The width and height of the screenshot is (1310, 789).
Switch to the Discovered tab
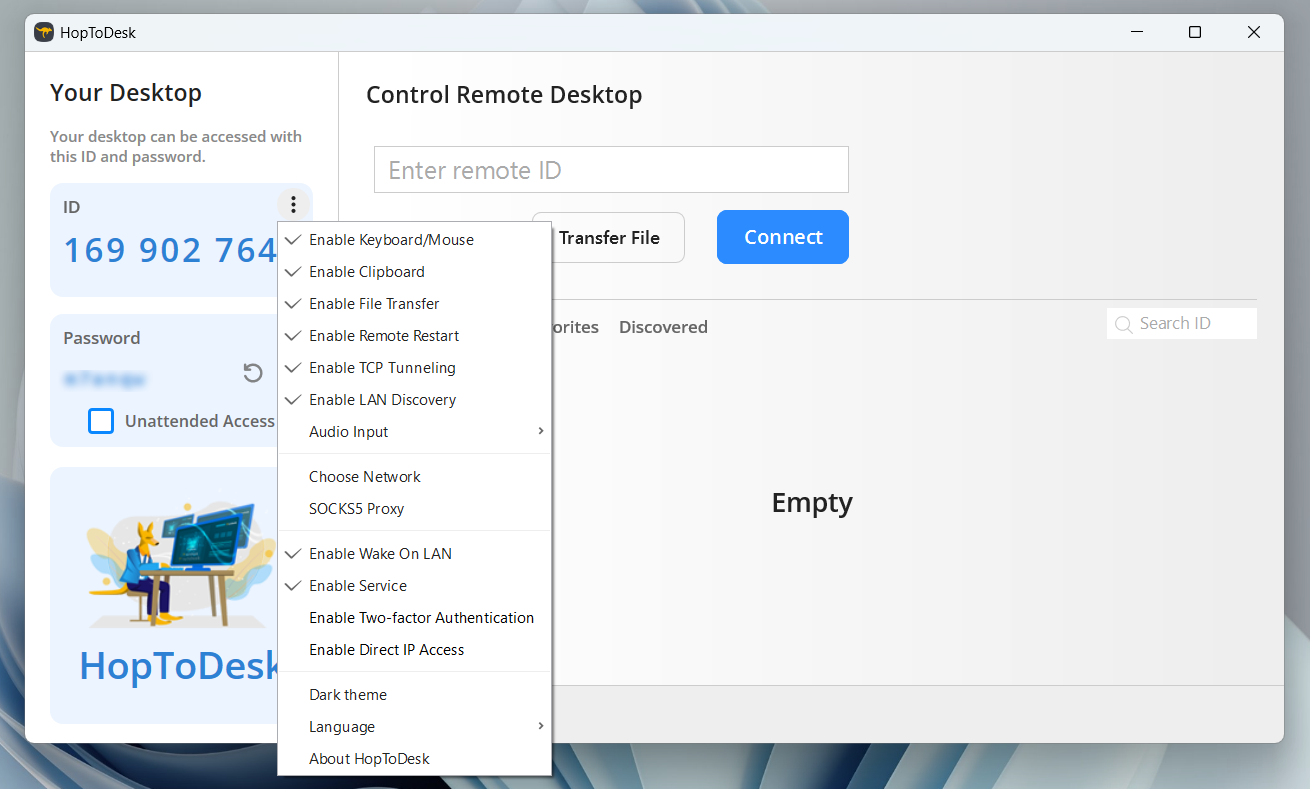coord(663,327)
